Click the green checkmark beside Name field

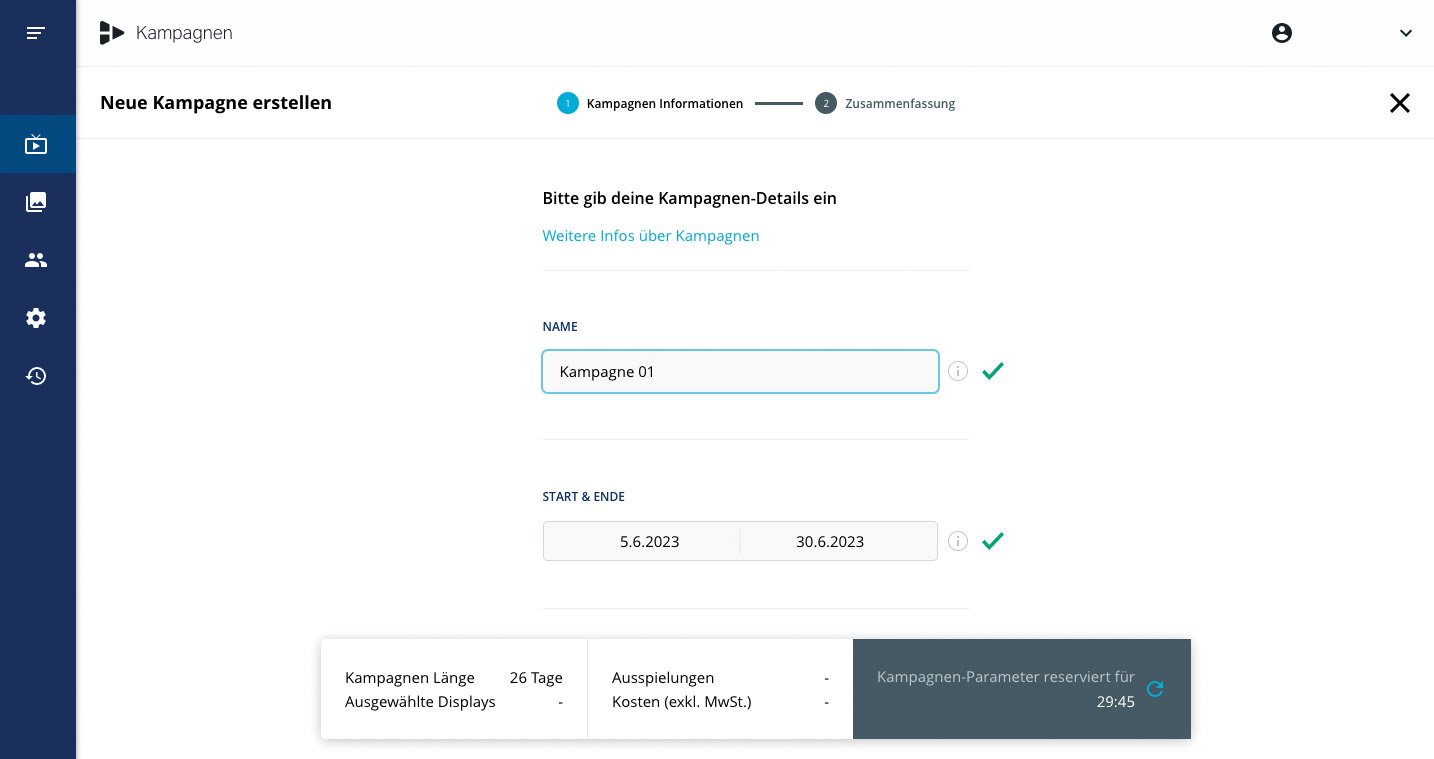click(993, 371)
